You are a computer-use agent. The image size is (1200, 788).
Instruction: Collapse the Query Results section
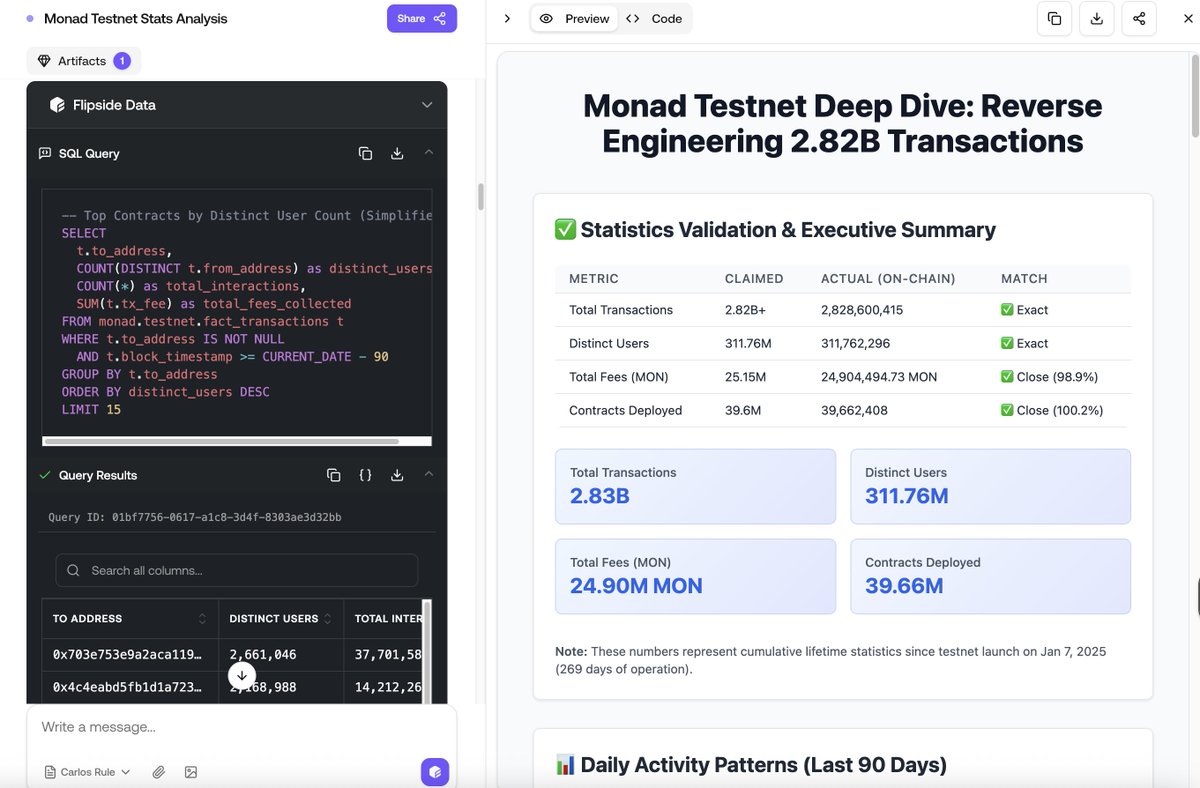(428, 474)
